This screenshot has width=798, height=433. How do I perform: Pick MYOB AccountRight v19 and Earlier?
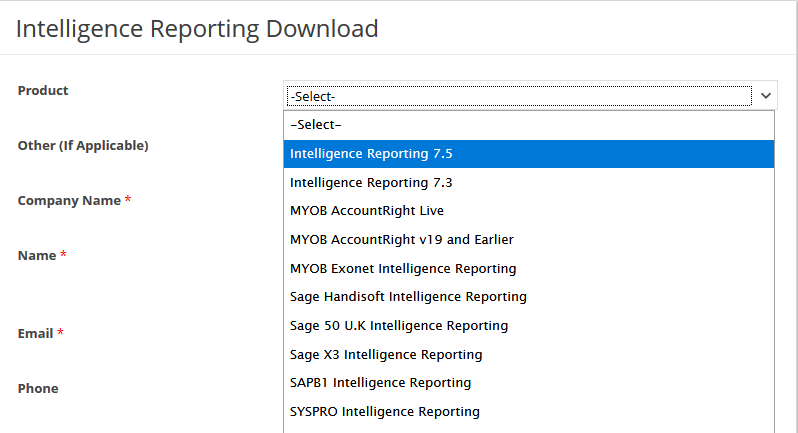tap(529, 240)
